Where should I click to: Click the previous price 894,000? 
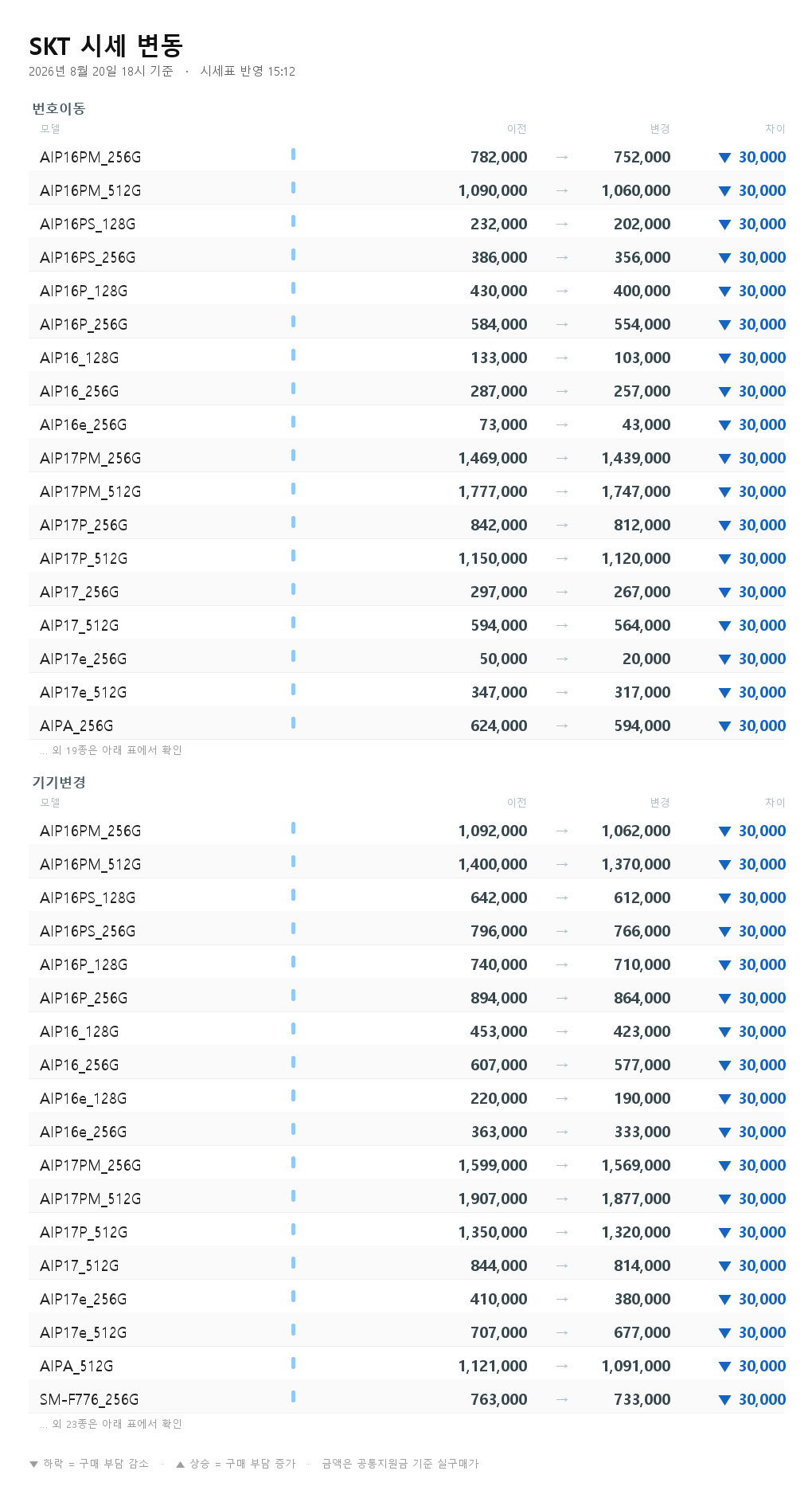point(499,999)
